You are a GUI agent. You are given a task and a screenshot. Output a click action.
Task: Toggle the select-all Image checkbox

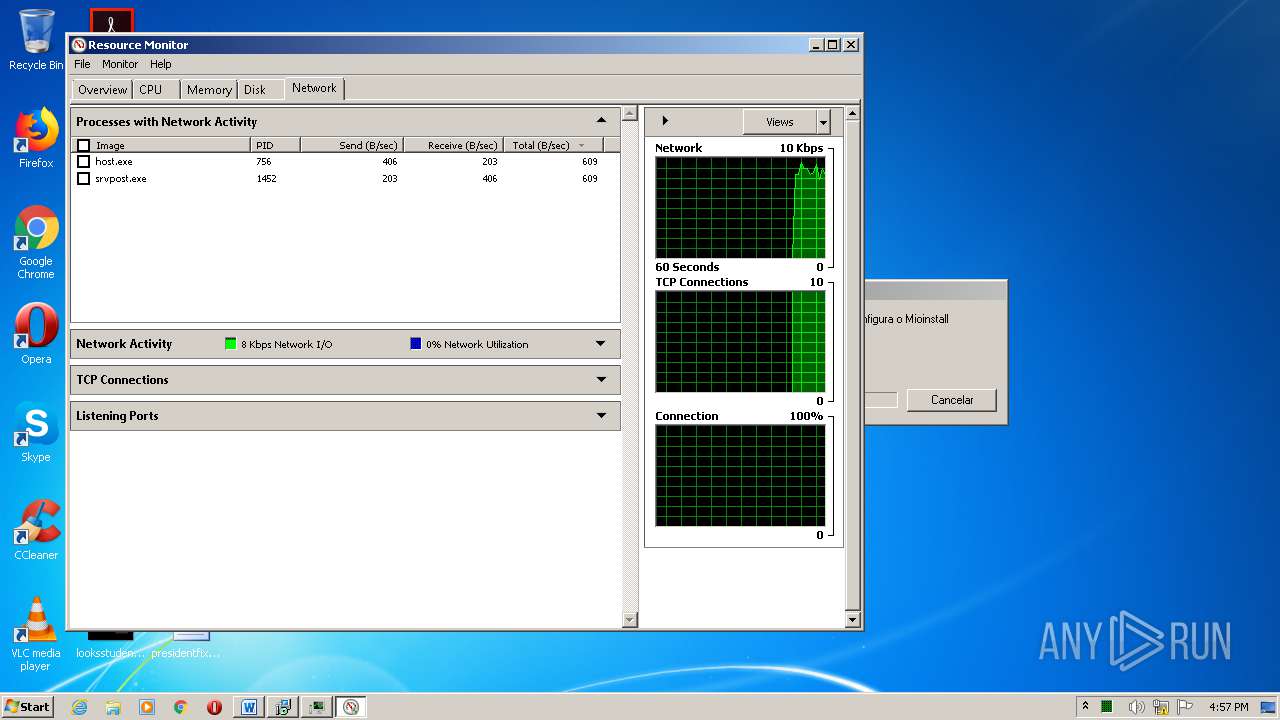(x=84, y=146)
